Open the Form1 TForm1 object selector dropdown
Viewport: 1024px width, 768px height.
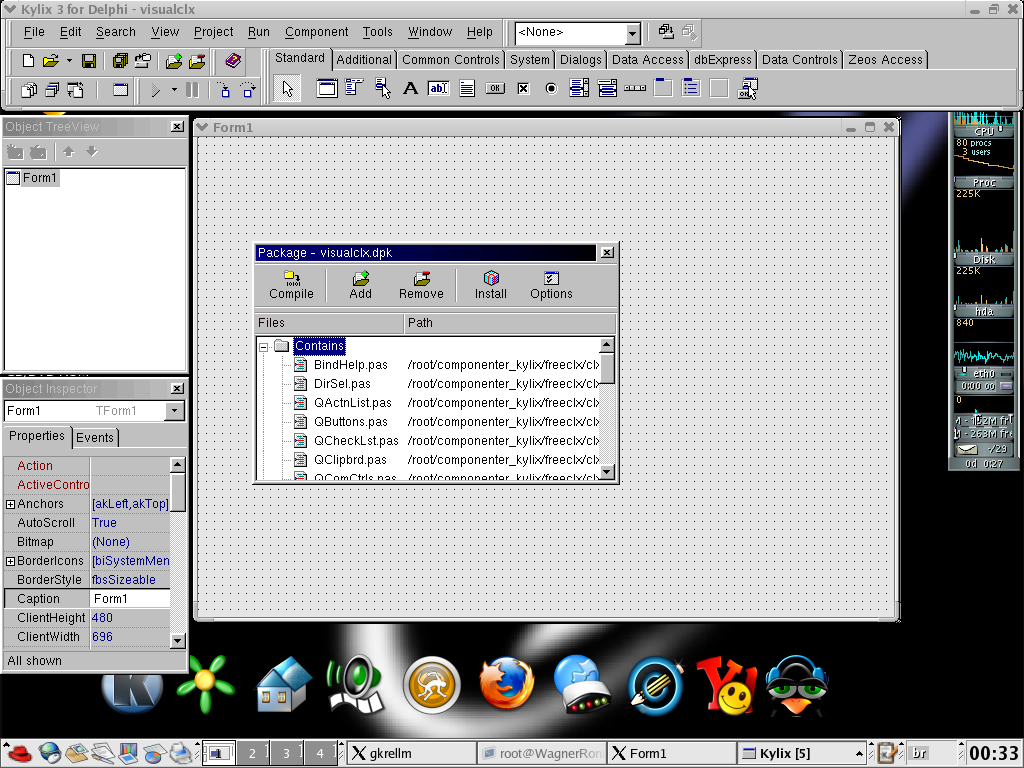pyautogui.click(x=174, y=411)
